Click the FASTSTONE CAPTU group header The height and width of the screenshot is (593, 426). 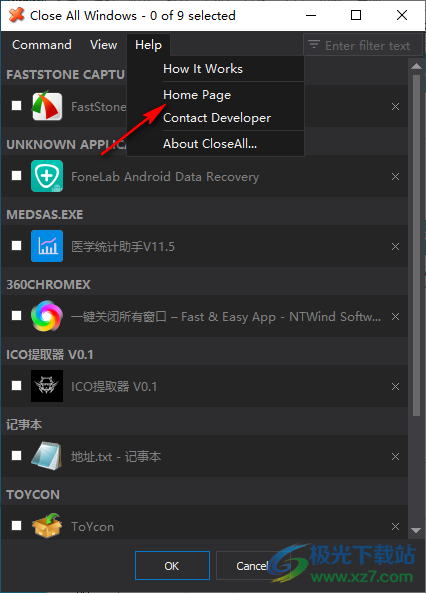(x=65, y=75)
